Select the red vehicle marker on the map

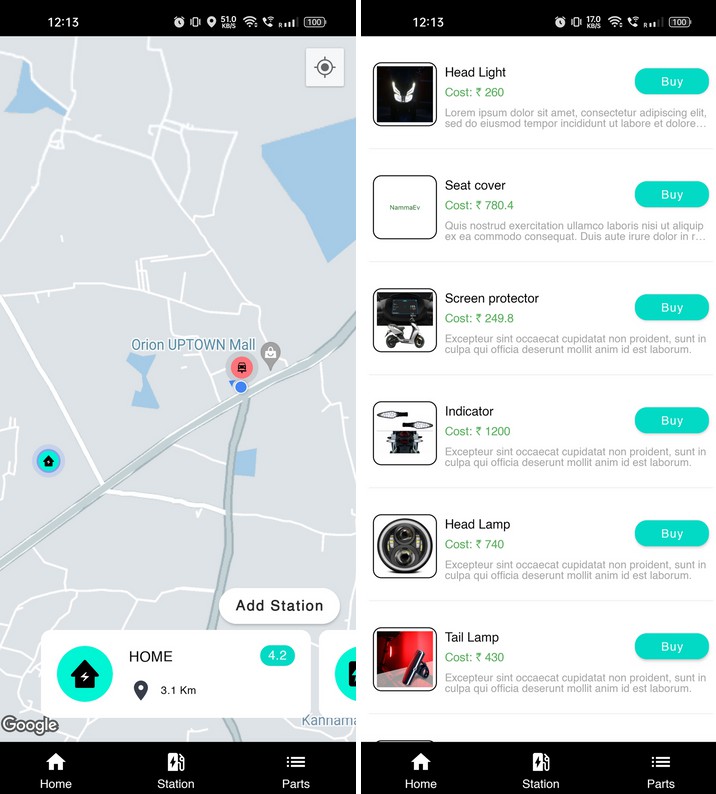coord(242,367)
